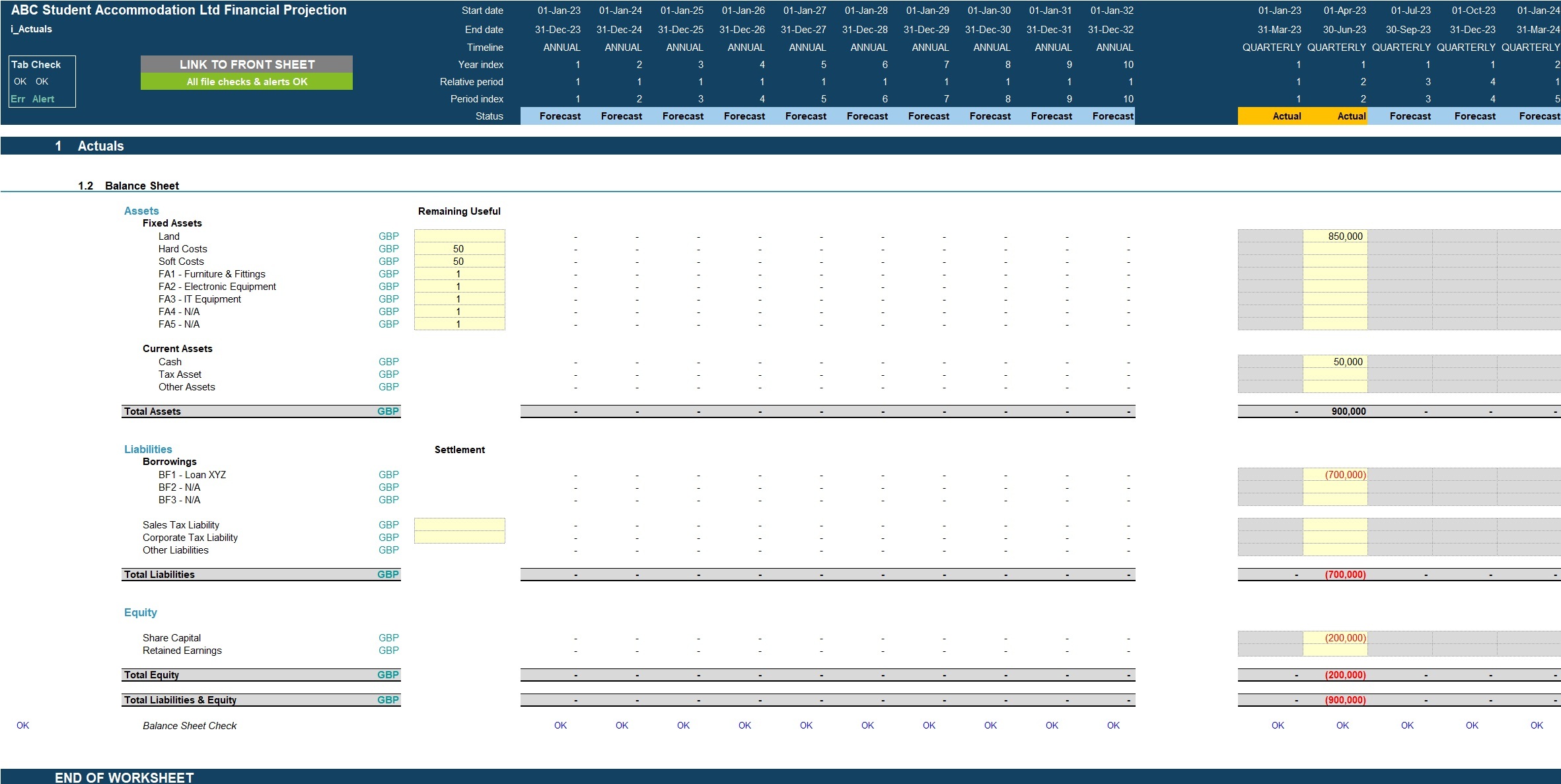Click the GBP unit beside Total Assets
Image resolution: width=1561 pixels, height=784 pixels.
[388, 411]
